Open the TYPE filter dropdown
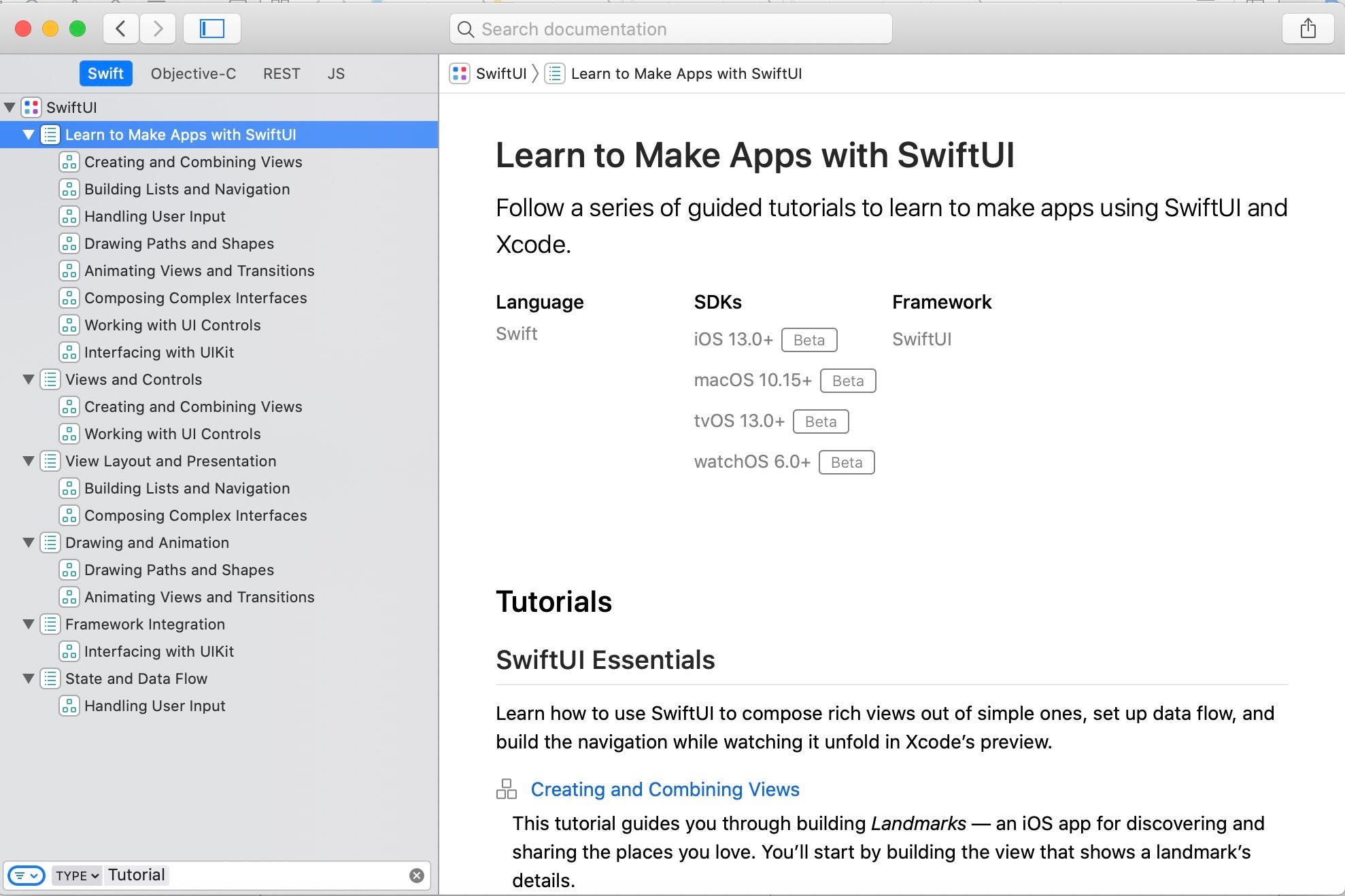This screenshot has height=896, width=1345. 77,876
